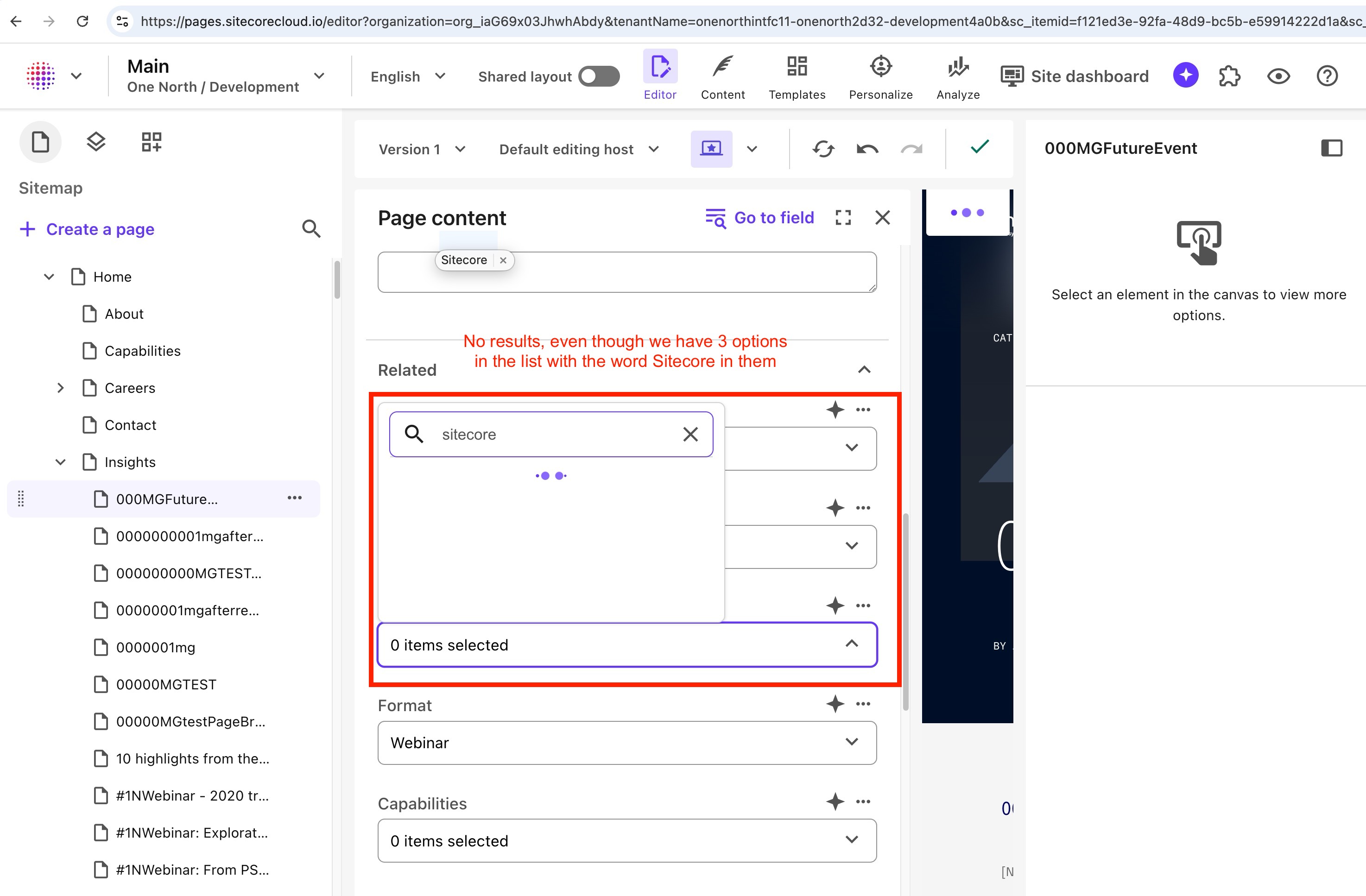Open more options for Format field

863,704
